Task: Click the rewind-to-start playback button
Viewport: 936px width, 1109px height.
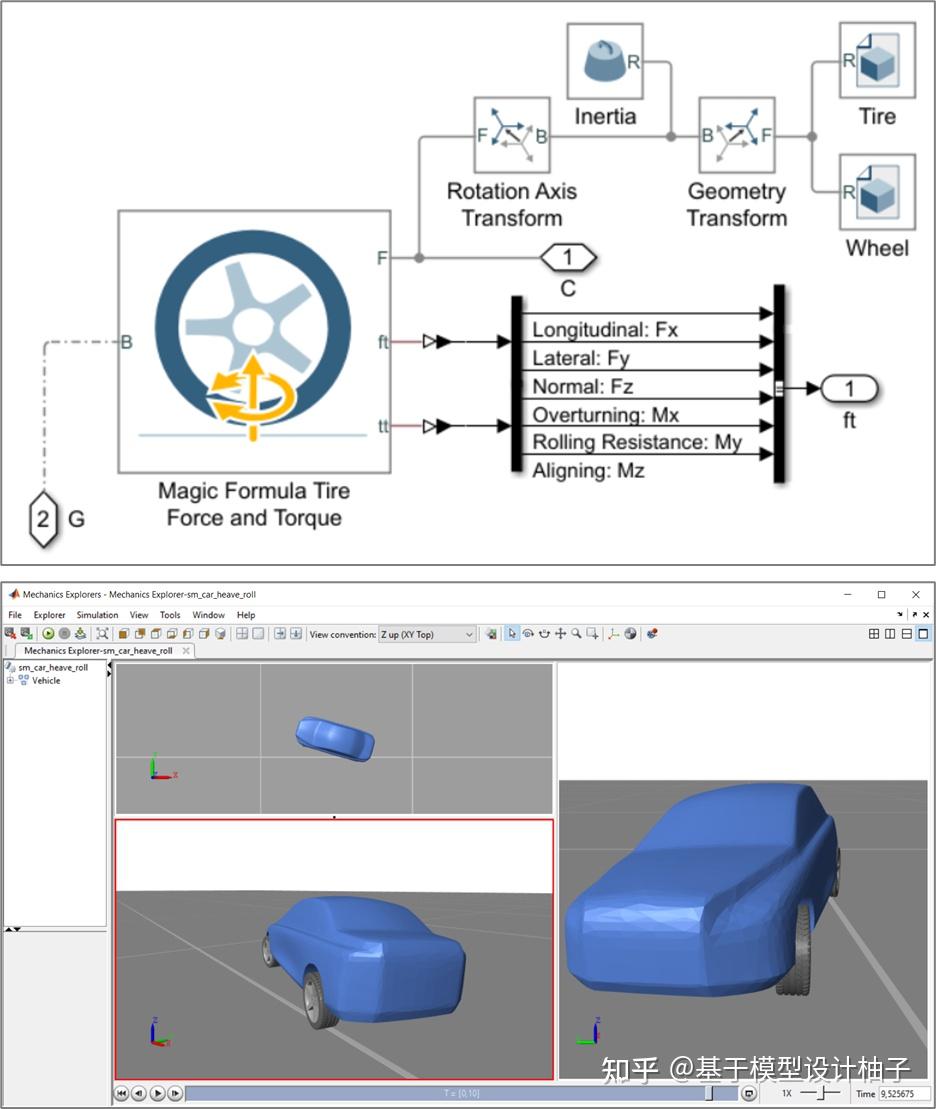Action: tap(121, 1093)
